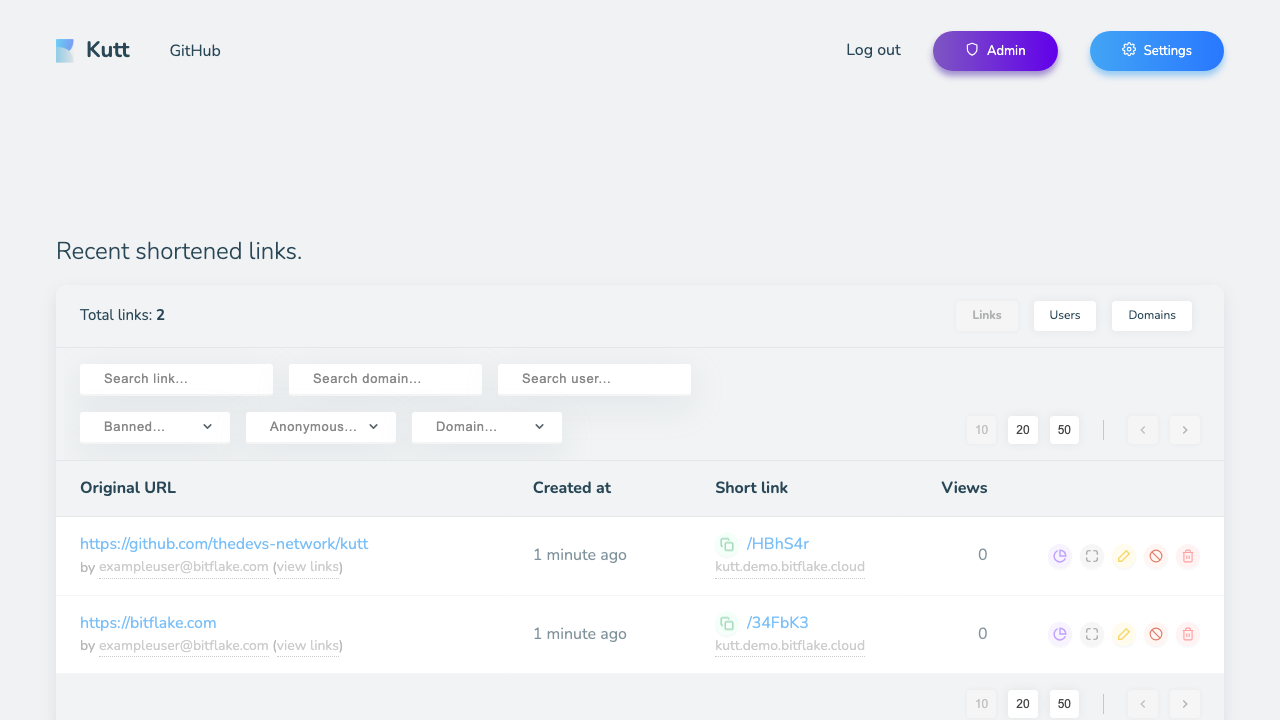Open the Domain filter dropdown
The width and height of the screenshot is (1280, 720).
[x=487, y=427]
